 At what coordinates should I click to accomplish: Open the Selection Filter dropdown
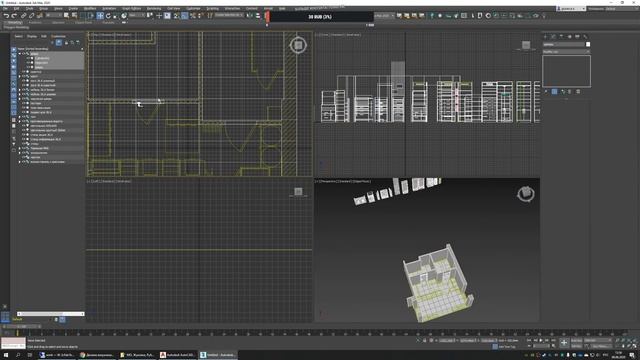pyautogui.click(x=54, y=15)
